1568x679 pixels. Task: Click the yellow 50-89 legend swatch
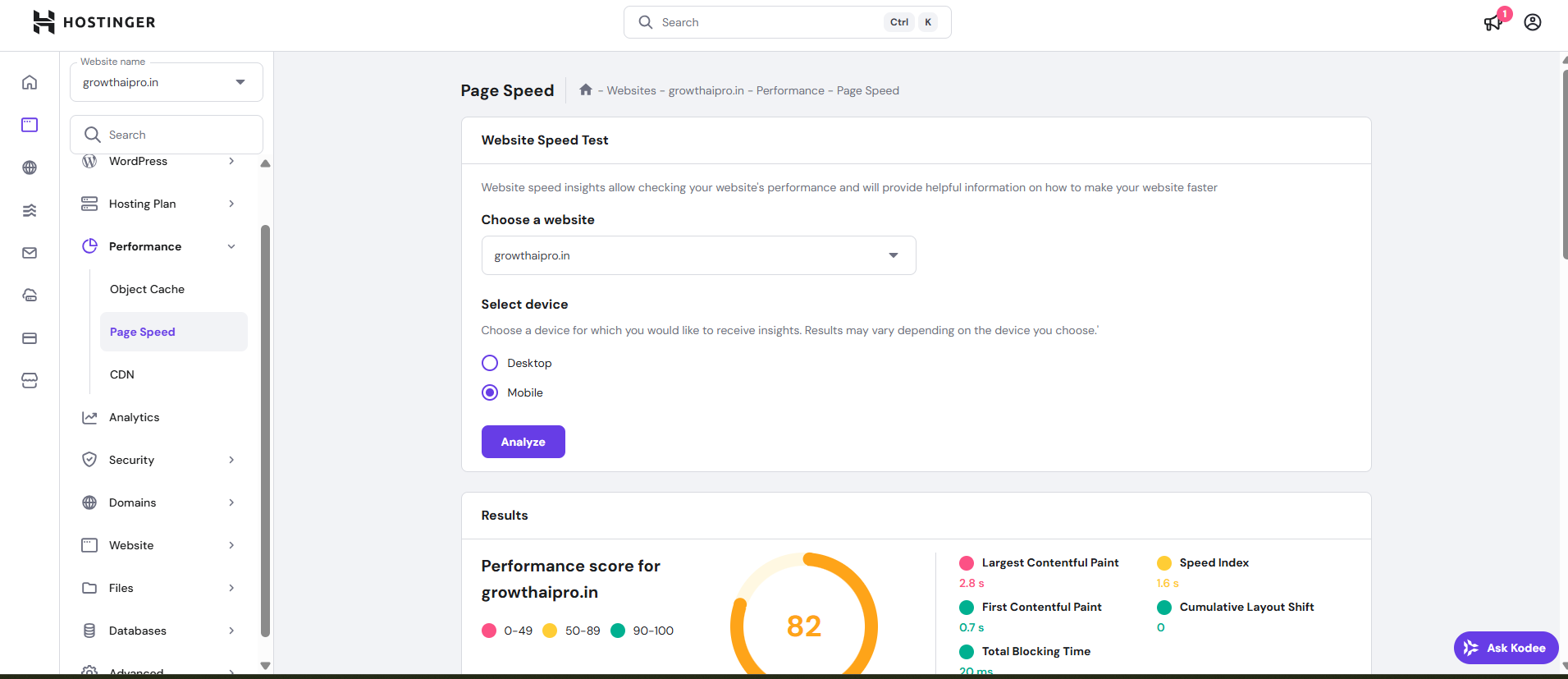pyautogui.click(x=550, y=631)
